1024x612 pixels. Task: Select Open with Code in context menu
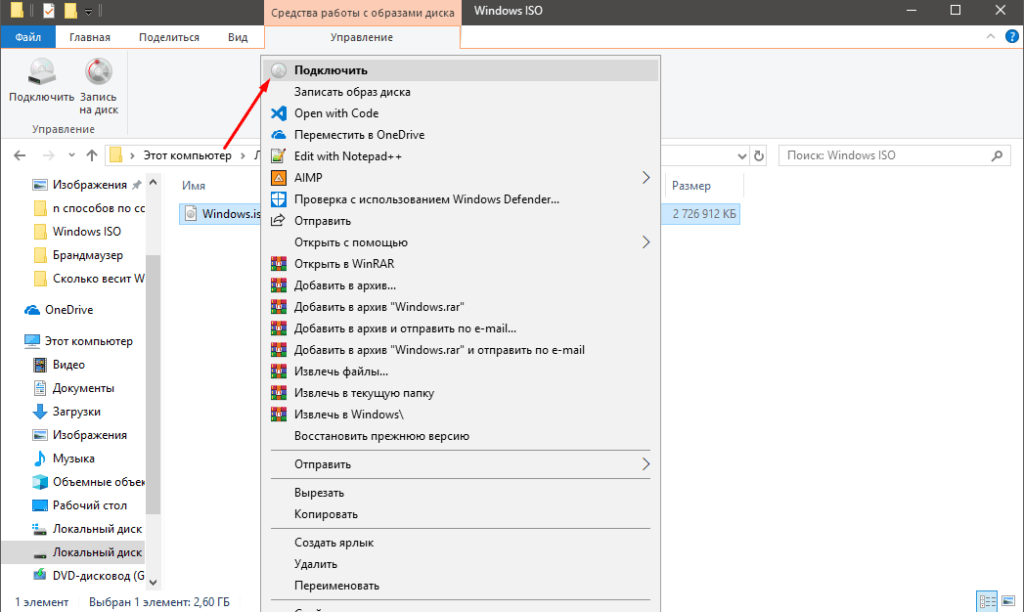tap(336, 113)
